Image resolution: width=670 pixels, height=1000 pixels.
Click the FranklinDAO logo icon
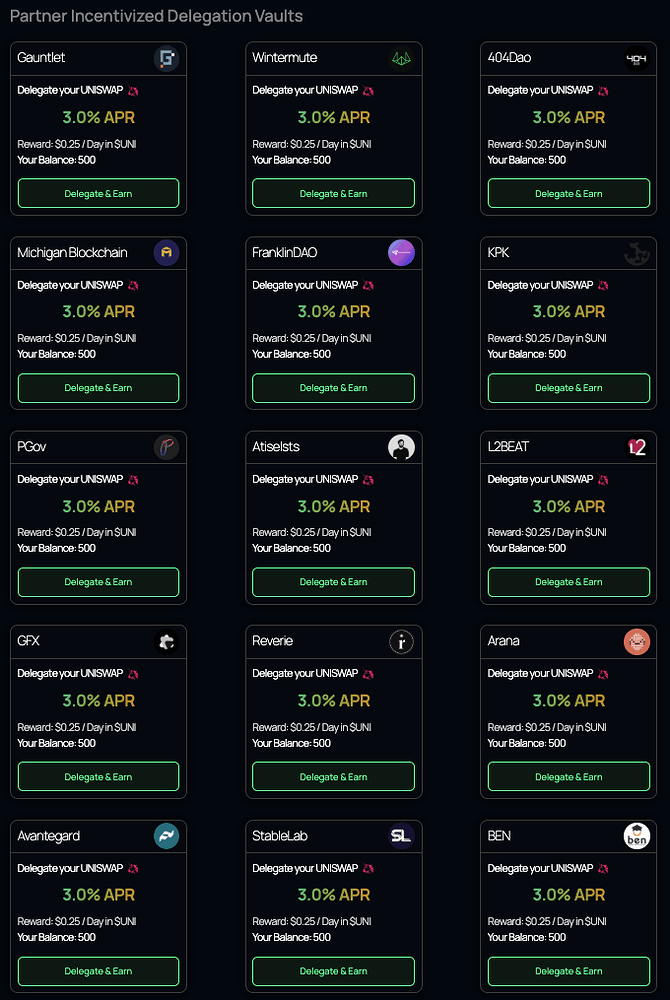401,253
